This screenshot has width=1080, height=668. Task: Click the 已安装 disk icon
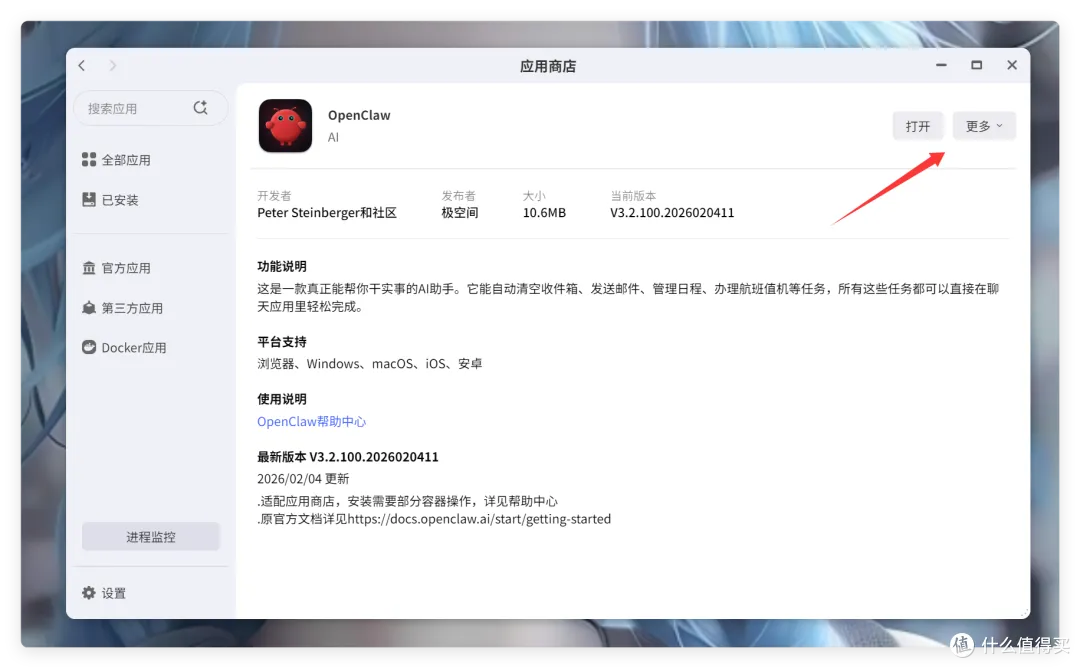click(89, 200)
